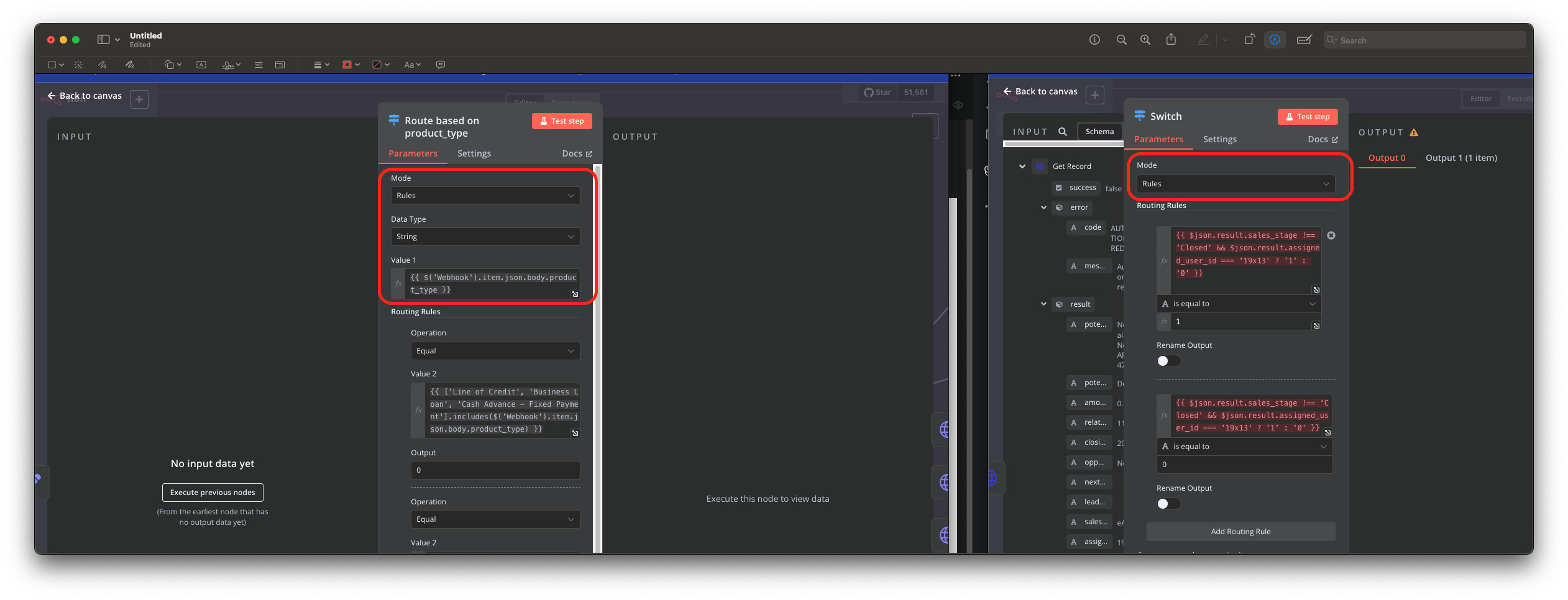Go Back to canvas in left window
Image resolution: width=1568 pixels, height=600 pixels.
(x=85, y=96)
